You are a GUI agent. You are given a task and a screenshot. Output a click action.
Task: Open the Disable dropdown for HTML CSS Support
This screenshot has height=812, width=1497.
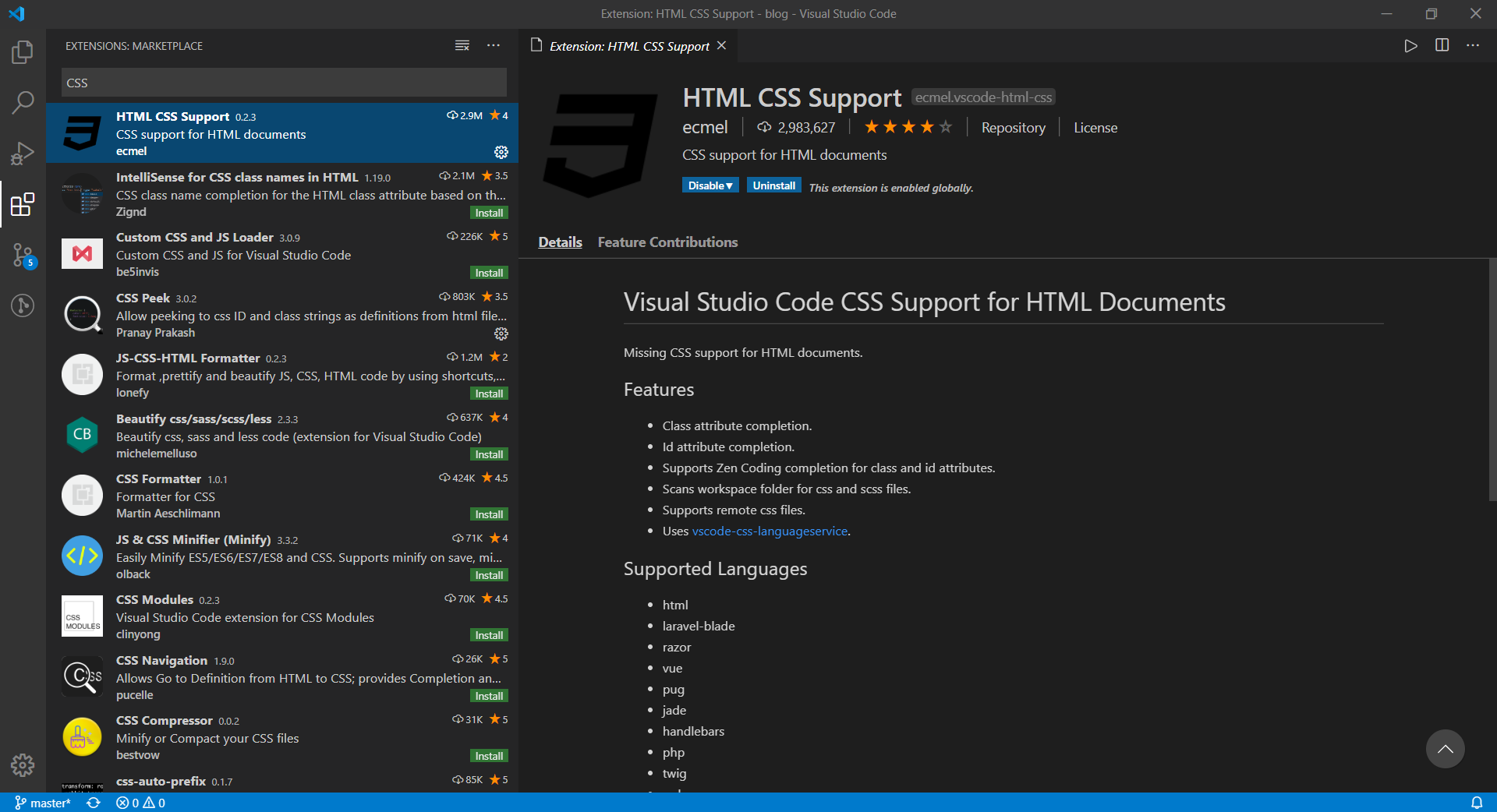(x=709, y=185)
